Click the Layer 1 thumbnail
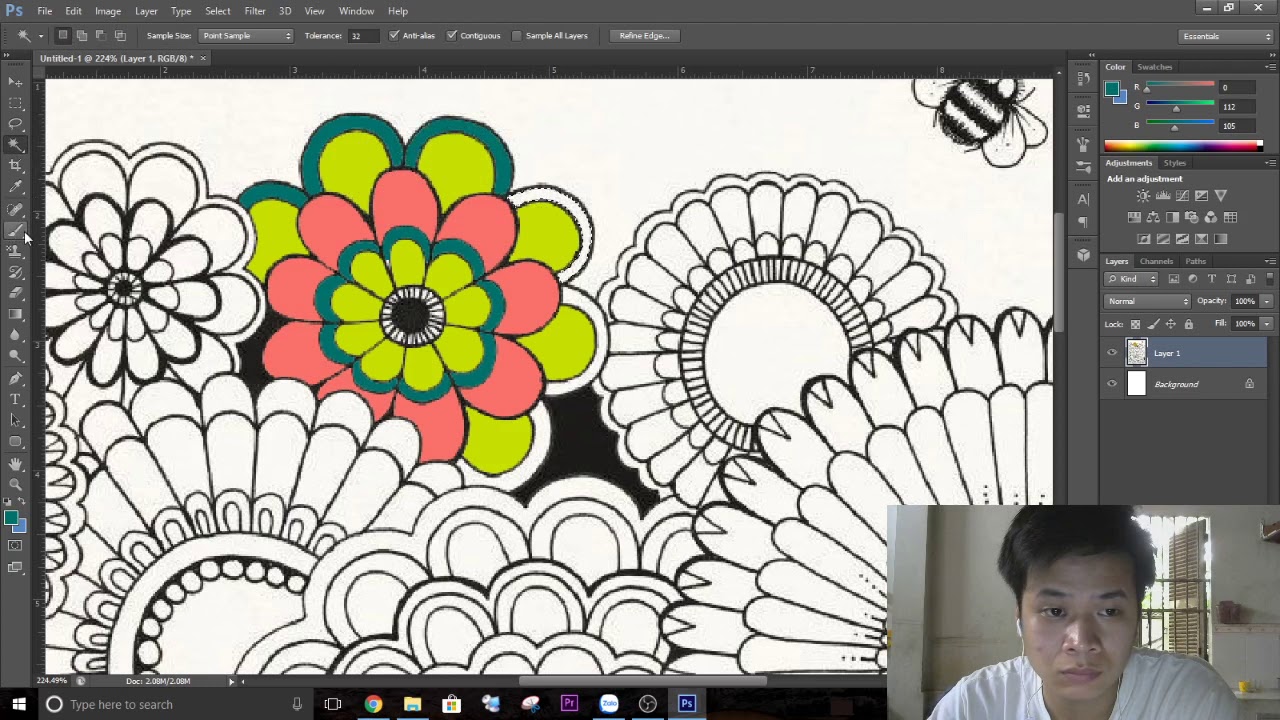1280x720 pixels. (1137, 353)
